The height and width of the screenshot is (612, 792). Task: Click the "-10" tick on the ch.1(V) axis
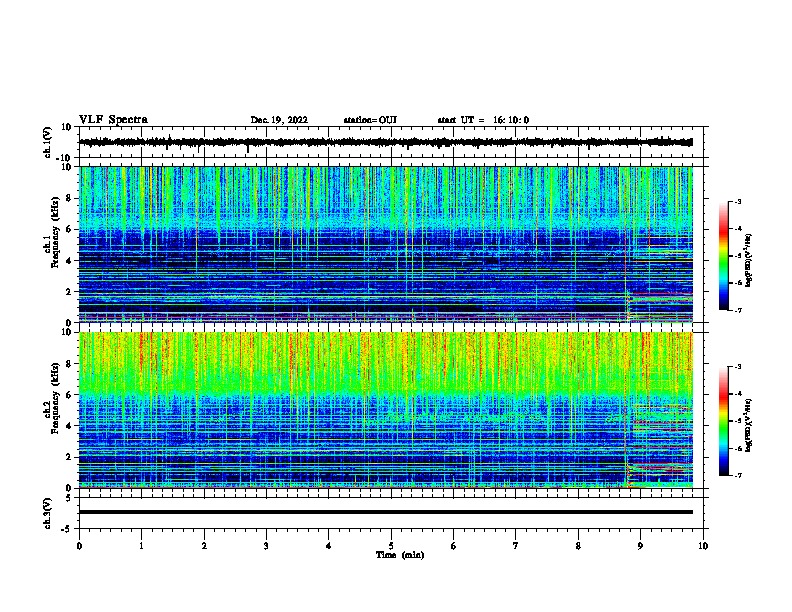click(x=64, y=158)
